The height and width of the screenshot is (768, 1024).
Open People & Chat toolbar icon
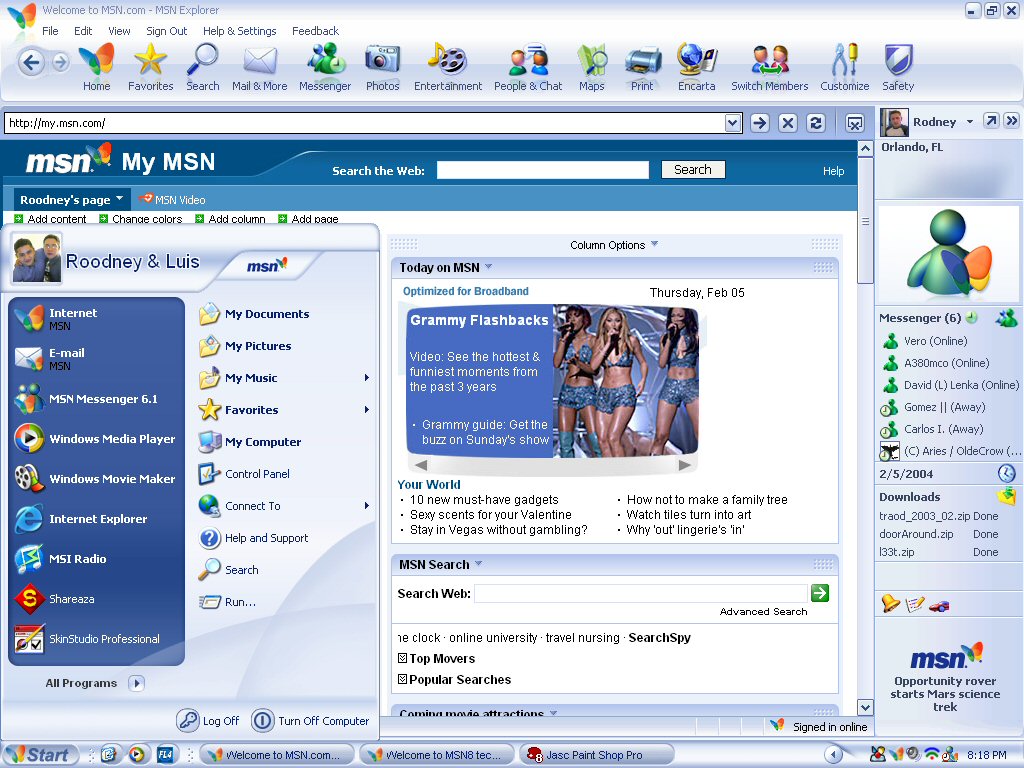click(528, 67)
